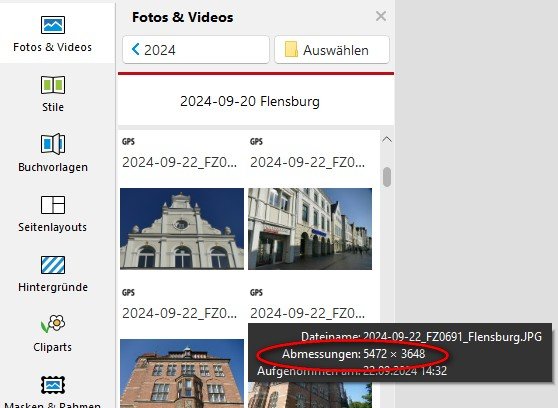The image size is (558, 408).
Task: Click the scroll up arrow of photo list
Action: click(x=387, y=140)
